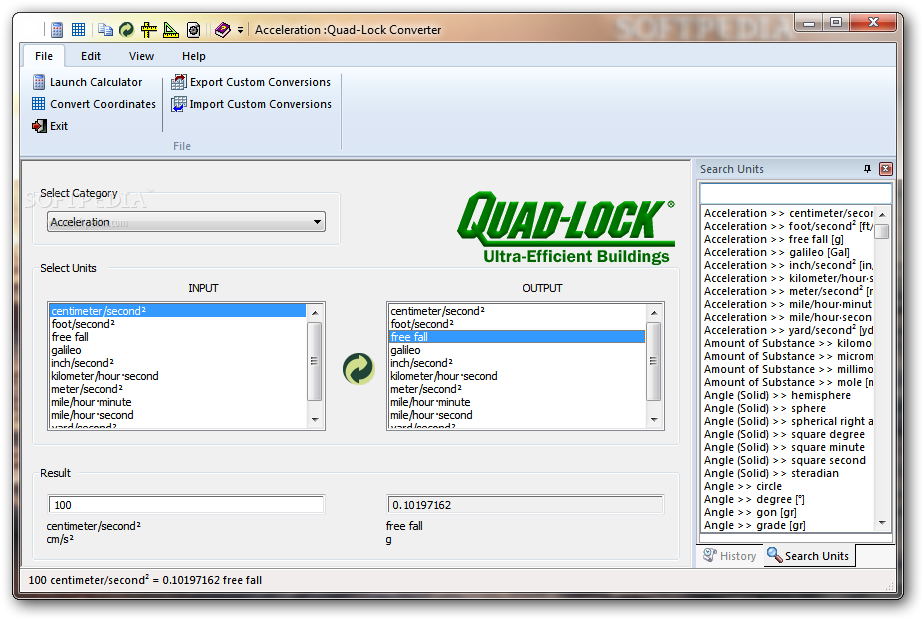Screen dimensions: 924x620
Task: Select kilometer/hour·second in OUTPUT list
Action: pyautogui.click(x=517, y=376)
